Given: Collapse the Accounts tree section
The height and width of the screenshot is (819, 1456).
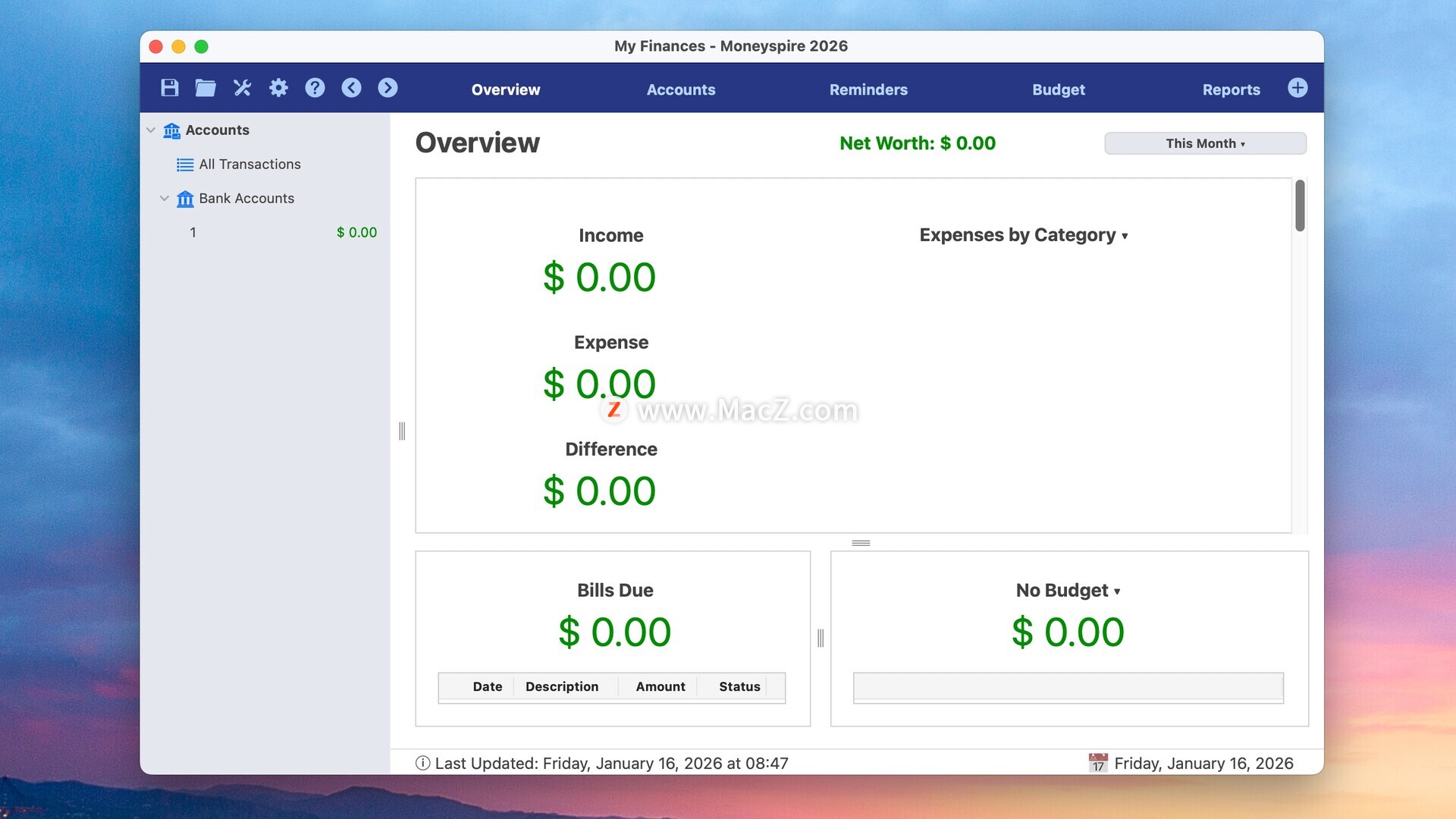Looking at the screenshot, I should [x=151, y=130].
